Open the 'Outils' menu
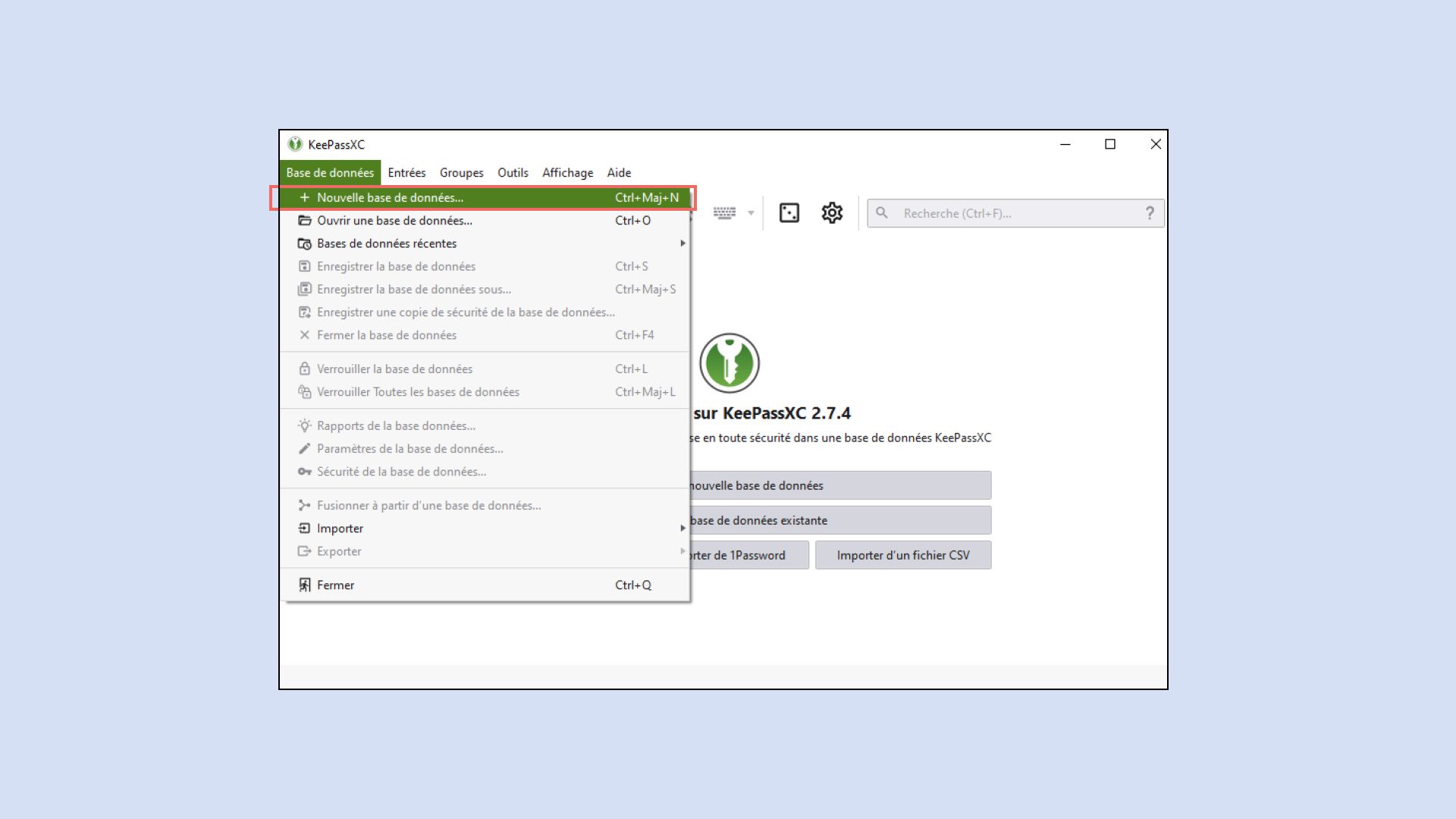This screenshot has width=1456, height=819. 513,173
